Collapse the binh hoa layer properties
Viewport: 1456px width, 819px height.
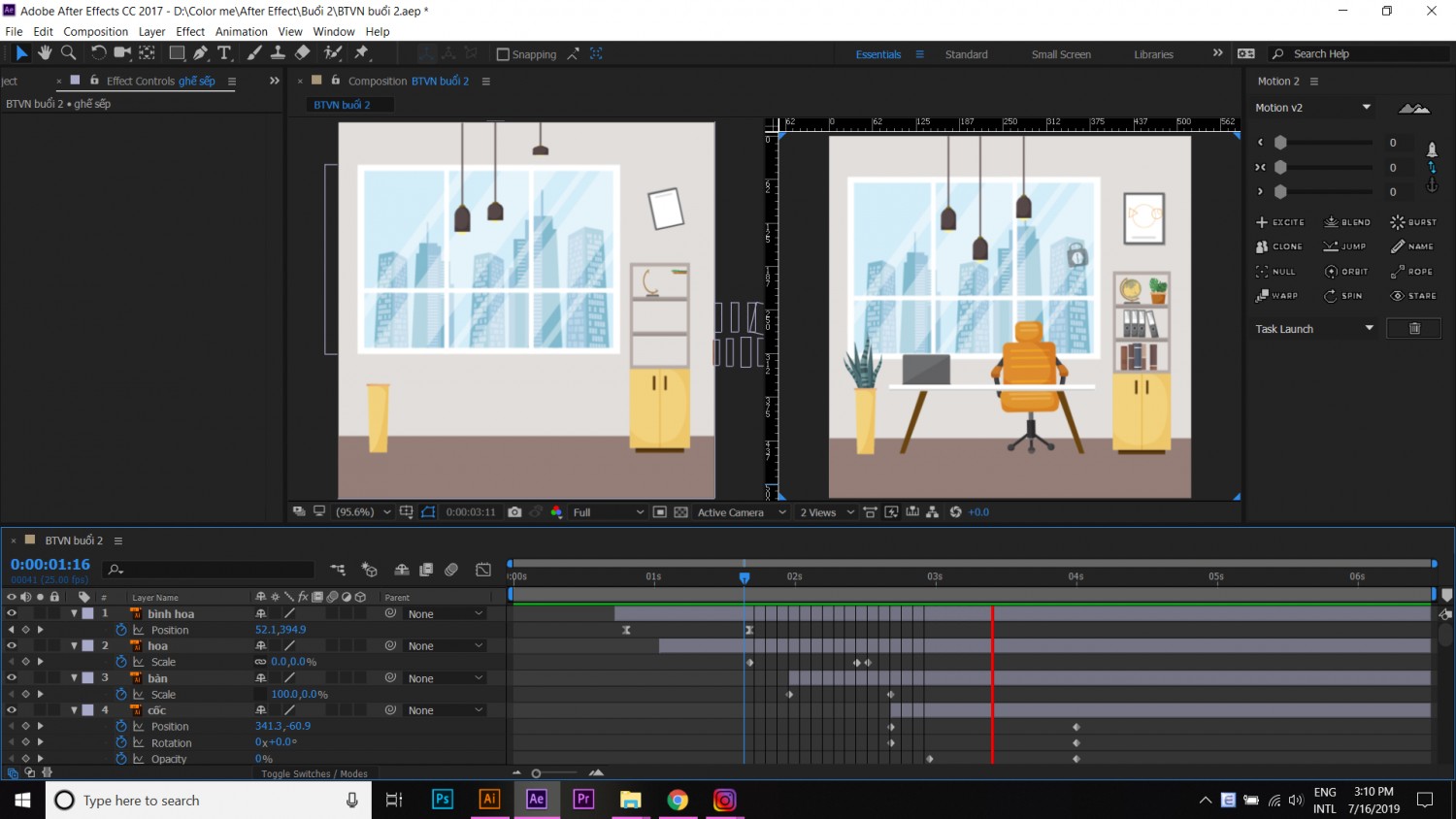[x=74, y=613]
